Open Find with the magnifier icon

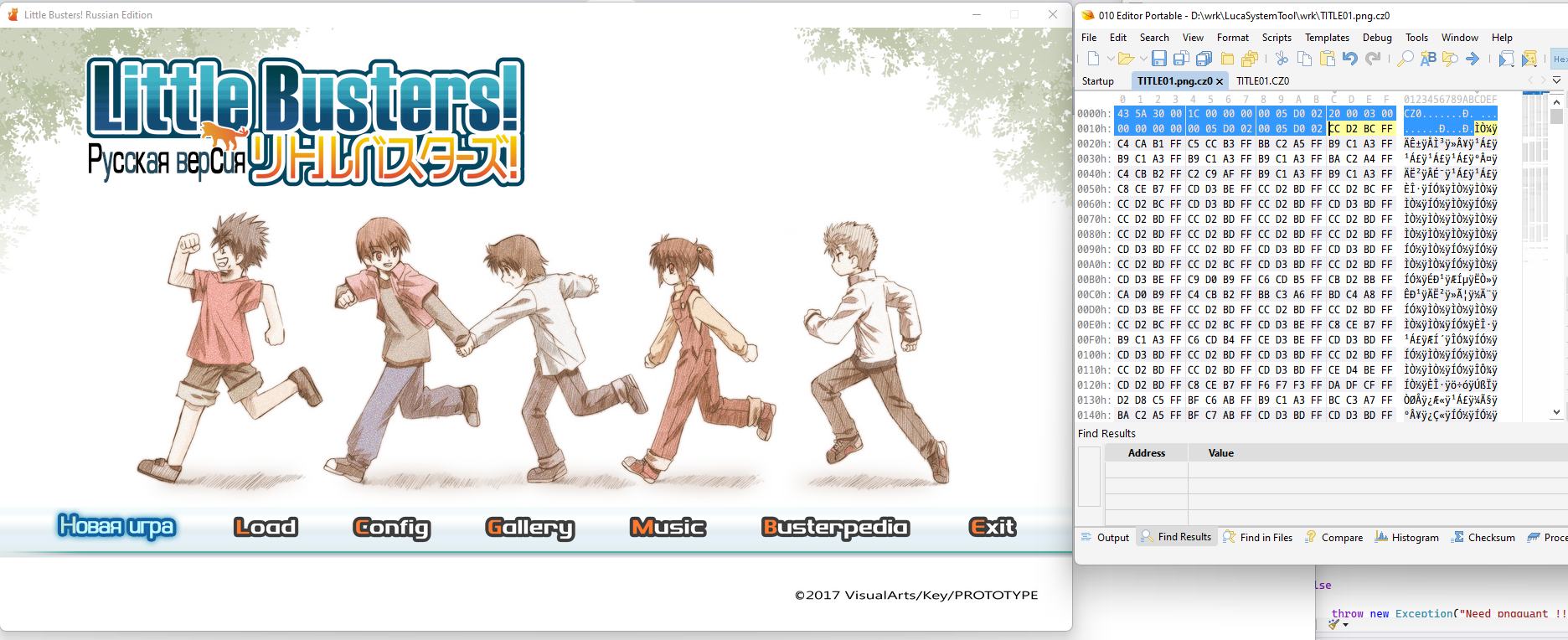[x=1405, y=59]
